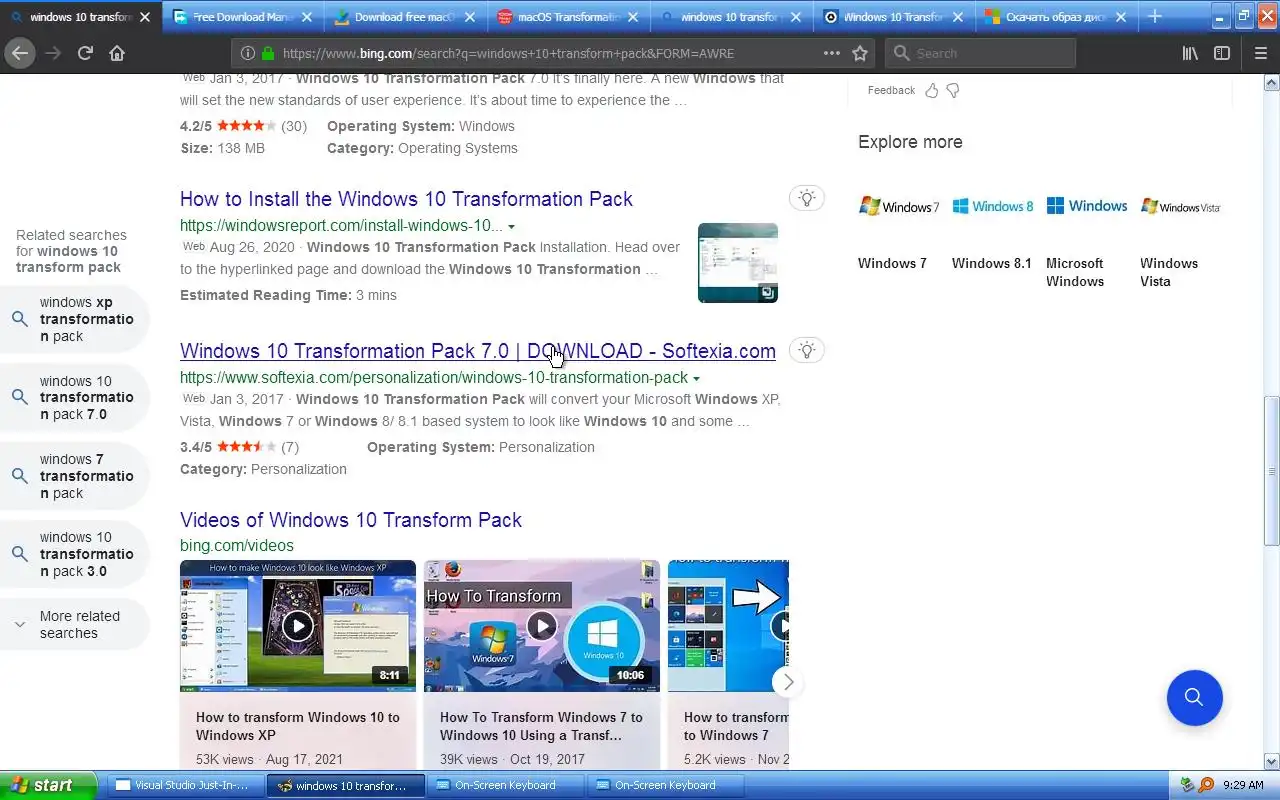Click the Feedback text link
The width and height of the screenshot is (1280, 800).
pos(891,90)
